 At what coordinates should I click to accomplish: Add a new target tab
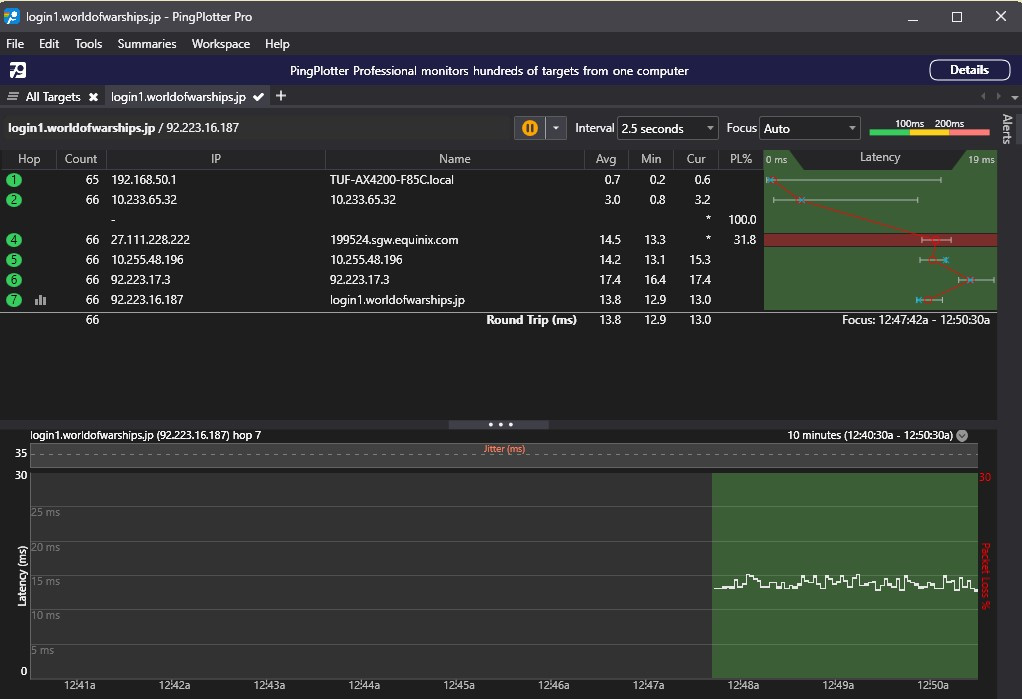click(x=281, y=96)
